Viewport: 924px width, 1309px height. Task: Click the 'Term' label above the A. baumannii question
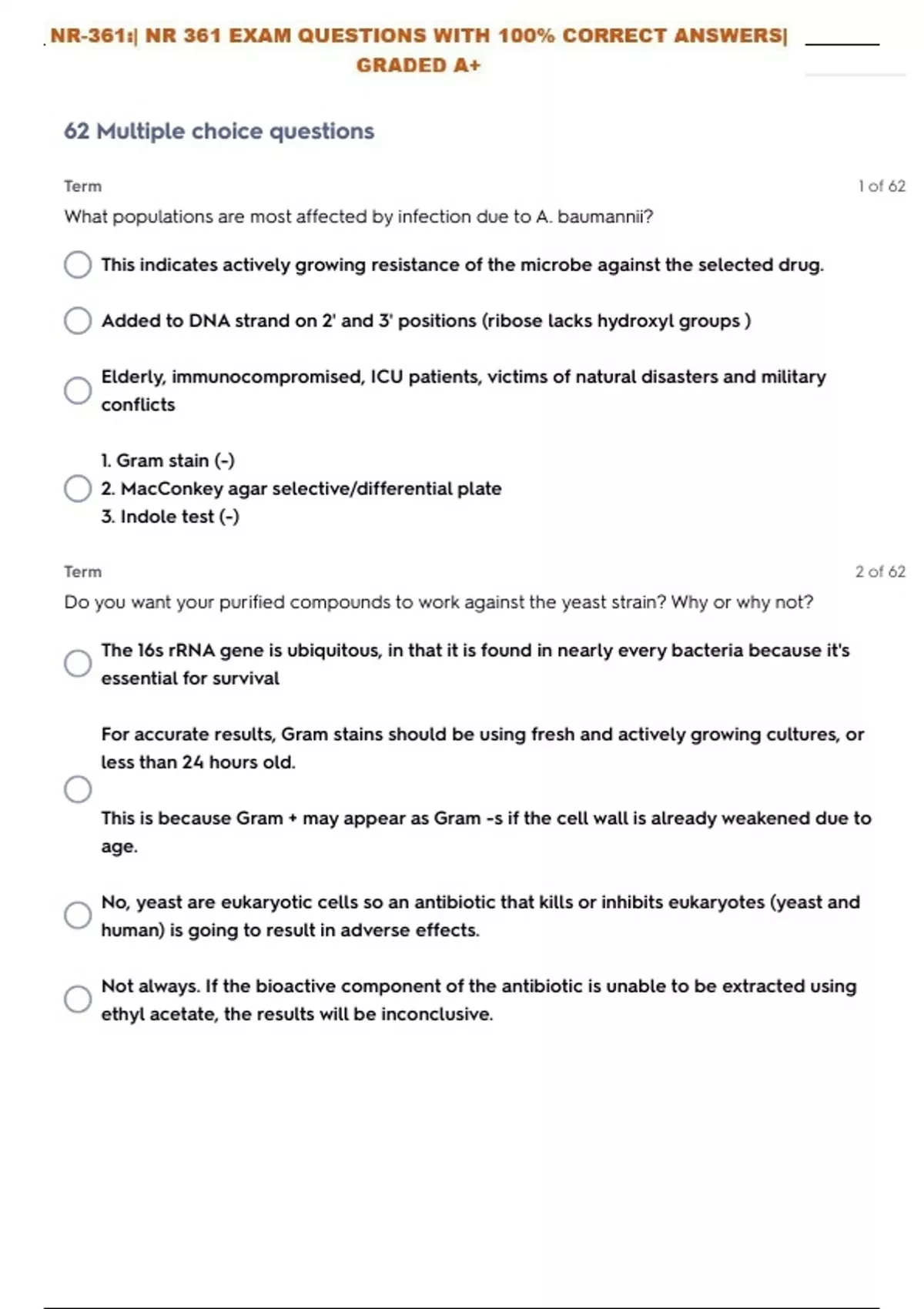click(x=83, y=186)
